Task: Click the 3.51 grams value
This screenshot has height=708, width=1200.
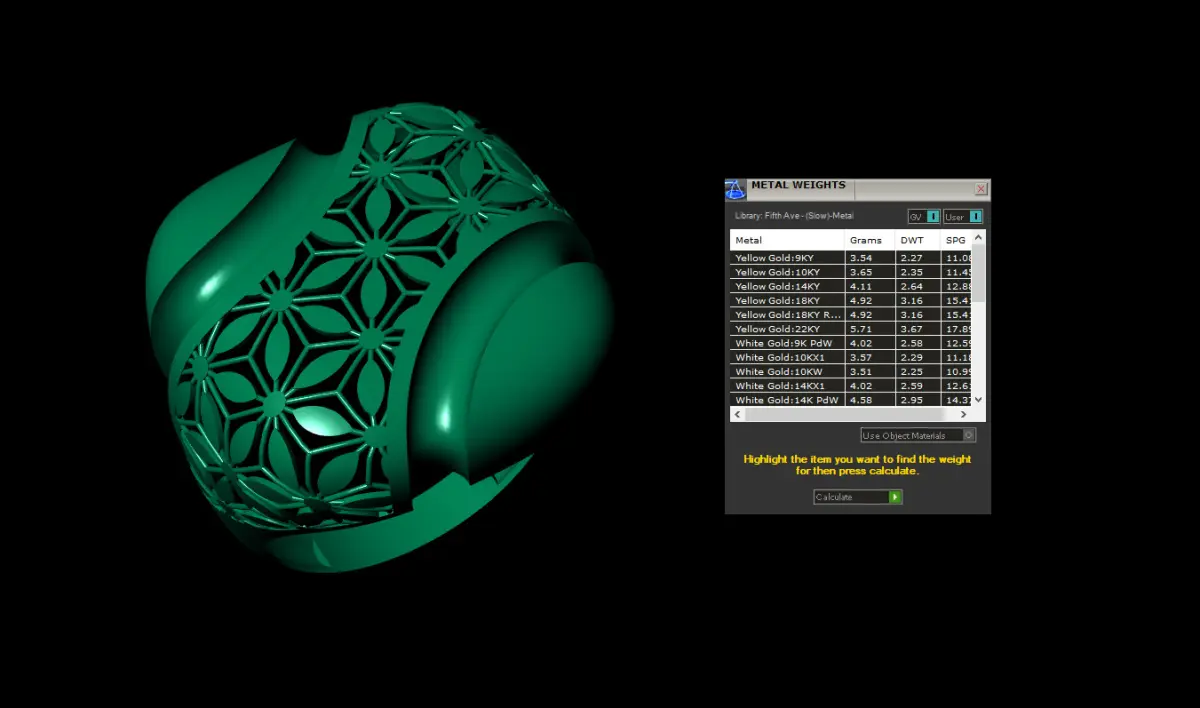Action: [x=859, y=371]
